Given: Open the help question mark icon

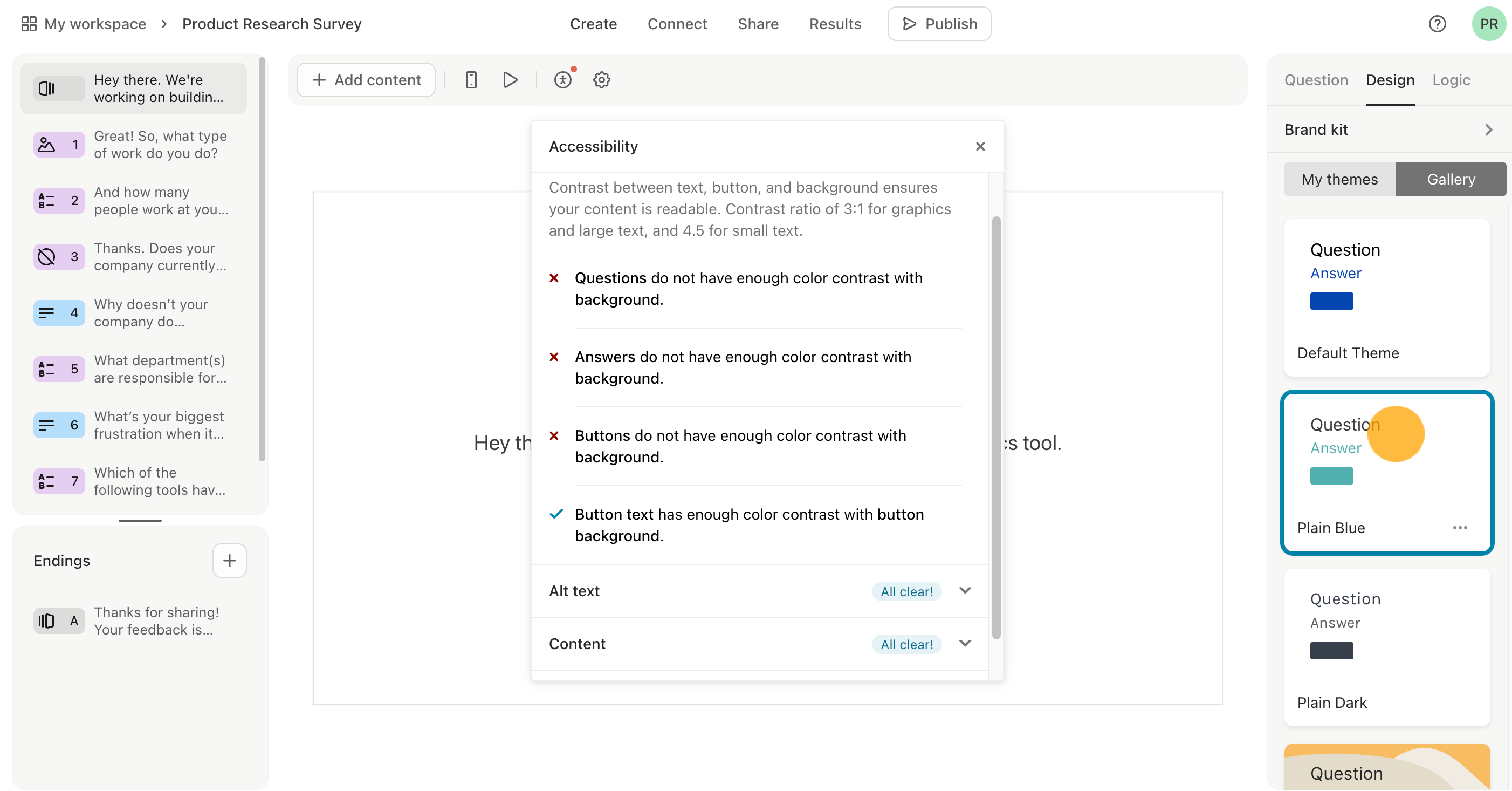Looking at the screenshot, I should [1437, 24].
